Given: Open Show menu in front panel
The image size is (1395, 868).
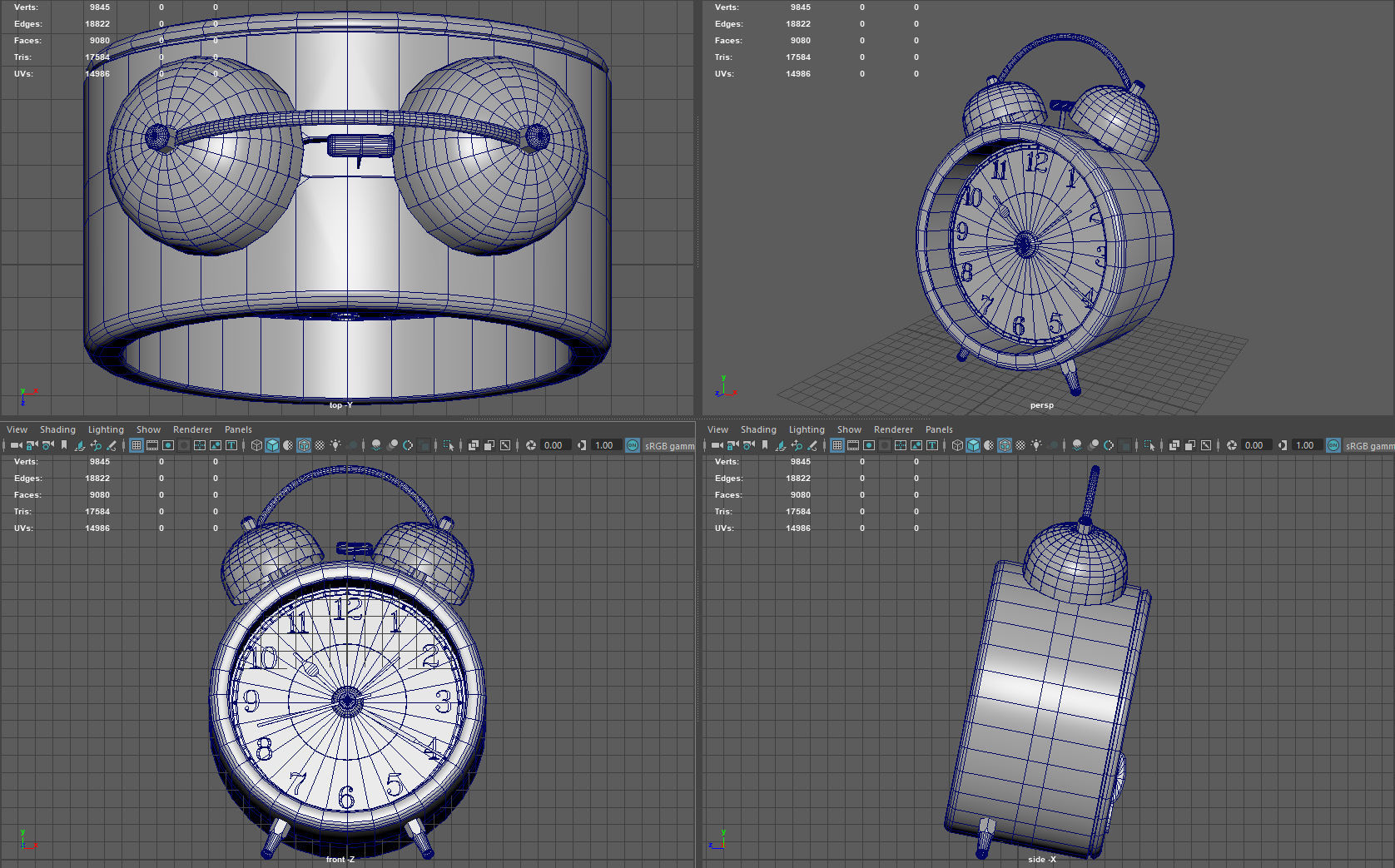Looking at the screenshot, I should pos(148,429).
